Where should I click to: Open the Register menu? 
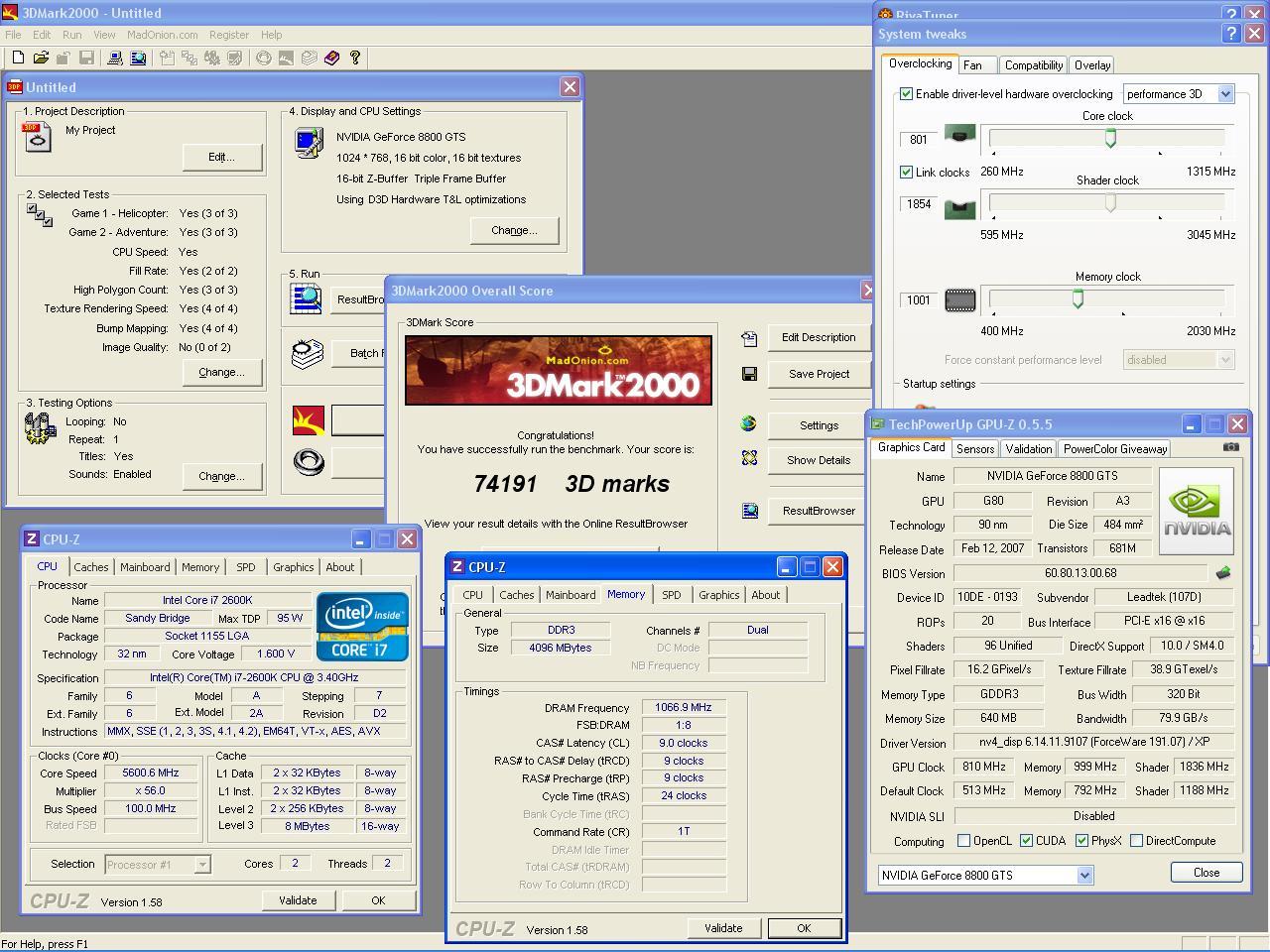228,35
